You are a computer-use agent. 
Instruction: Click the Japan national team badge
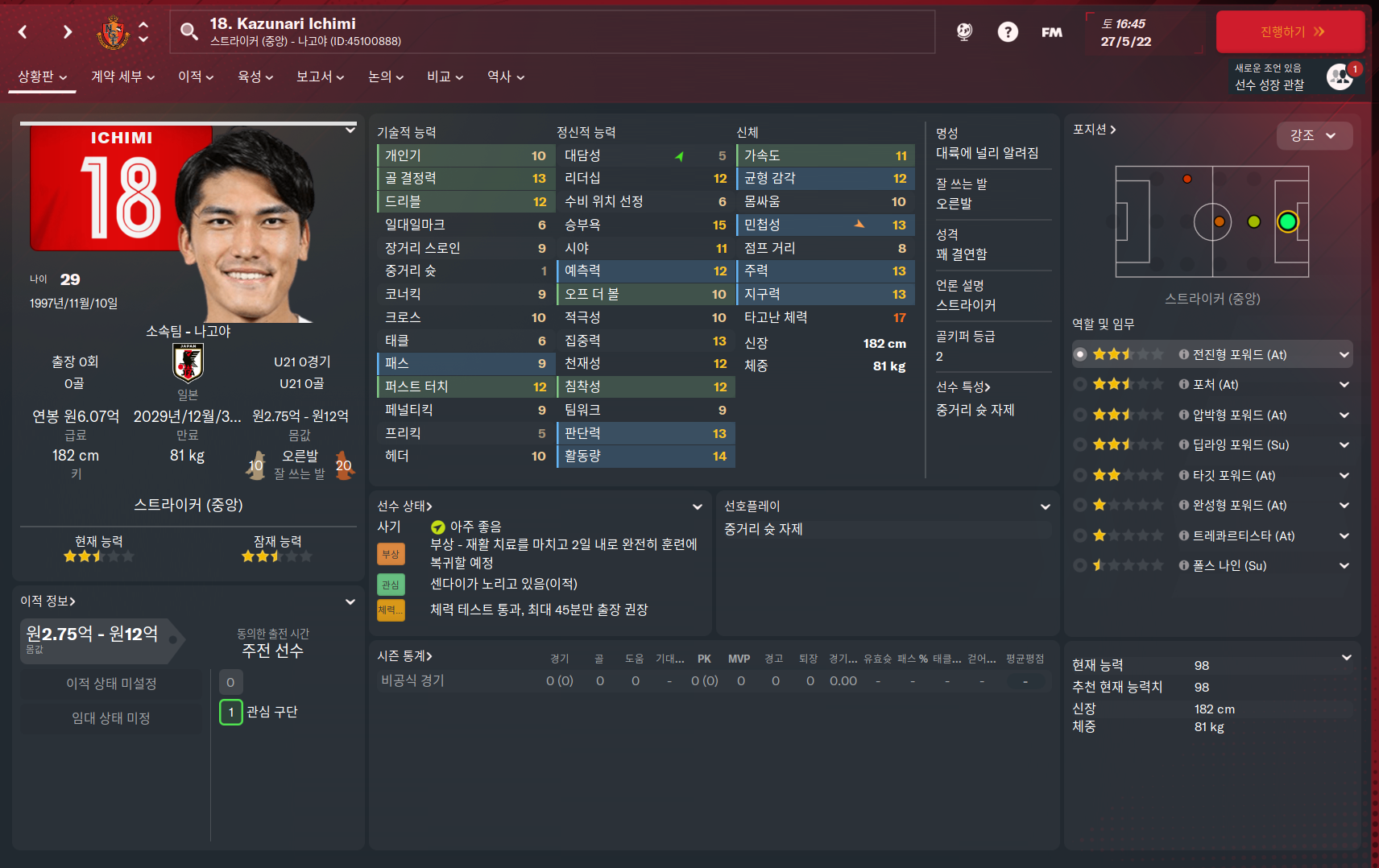(x=188, y=363)
